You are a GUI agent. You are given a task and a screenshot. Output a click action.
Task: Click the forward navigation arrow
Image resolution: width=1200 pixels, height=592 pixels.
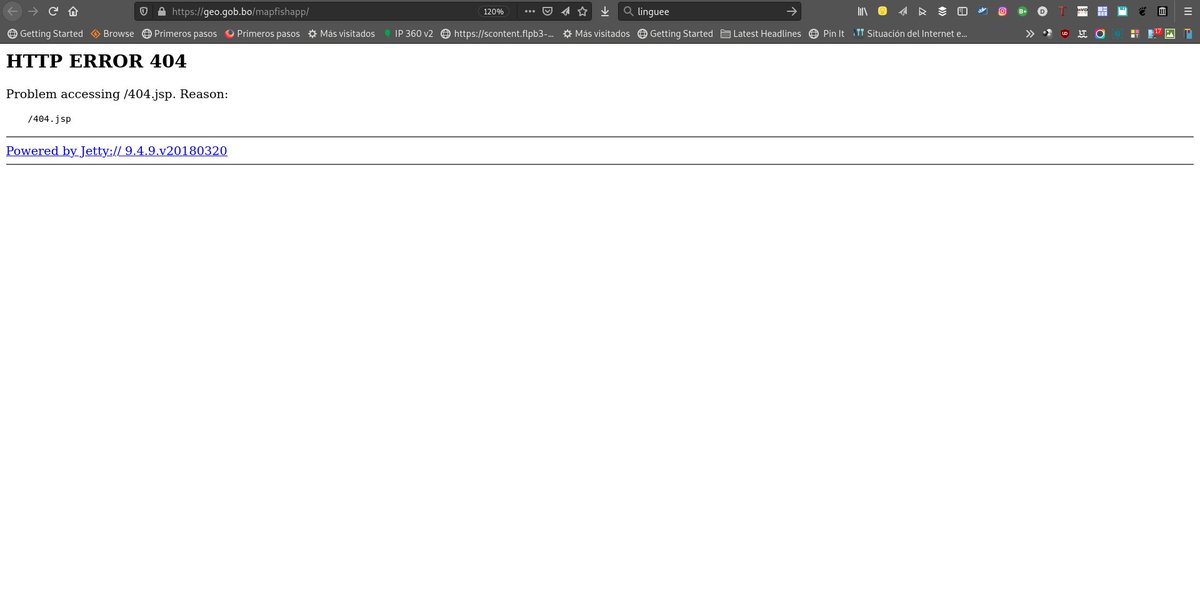click(x=33, y=11)
